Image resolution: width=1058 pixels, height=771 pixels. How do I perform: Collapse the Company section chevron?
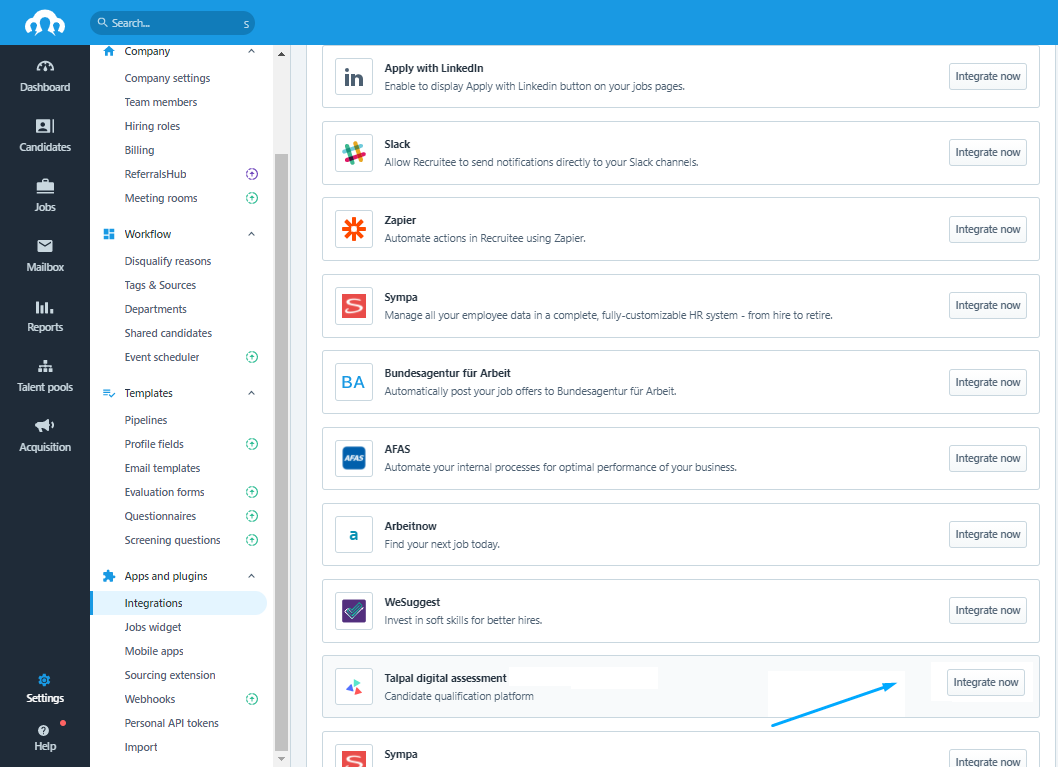(x=251, y=51)
